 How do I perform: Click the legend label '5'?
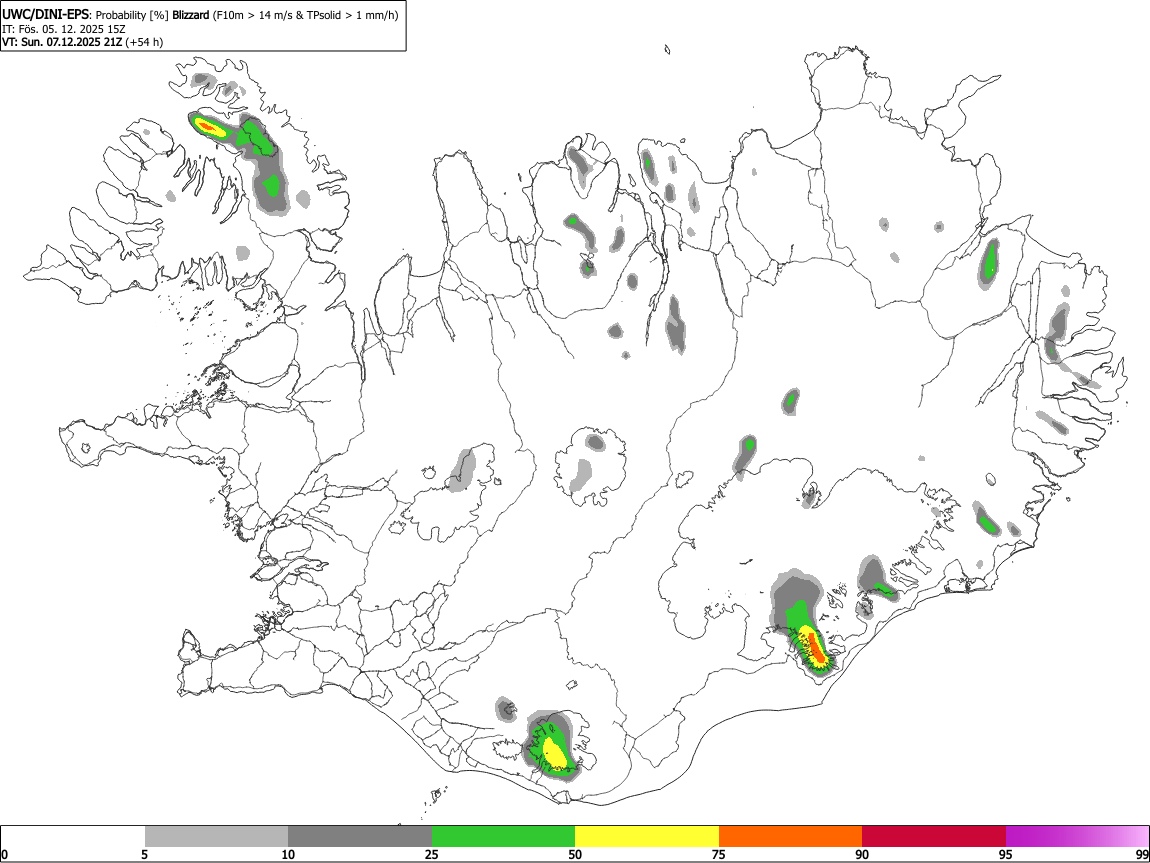(144, 854)
